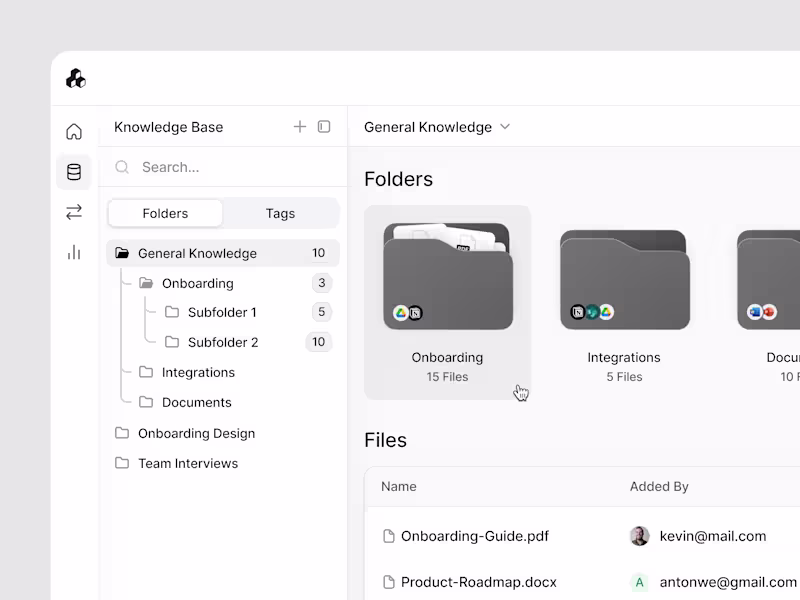Image resolution: width=800 pixels, height=600 pixels.
Task: Create new item with the plus icon
Action: coord(300,126)
